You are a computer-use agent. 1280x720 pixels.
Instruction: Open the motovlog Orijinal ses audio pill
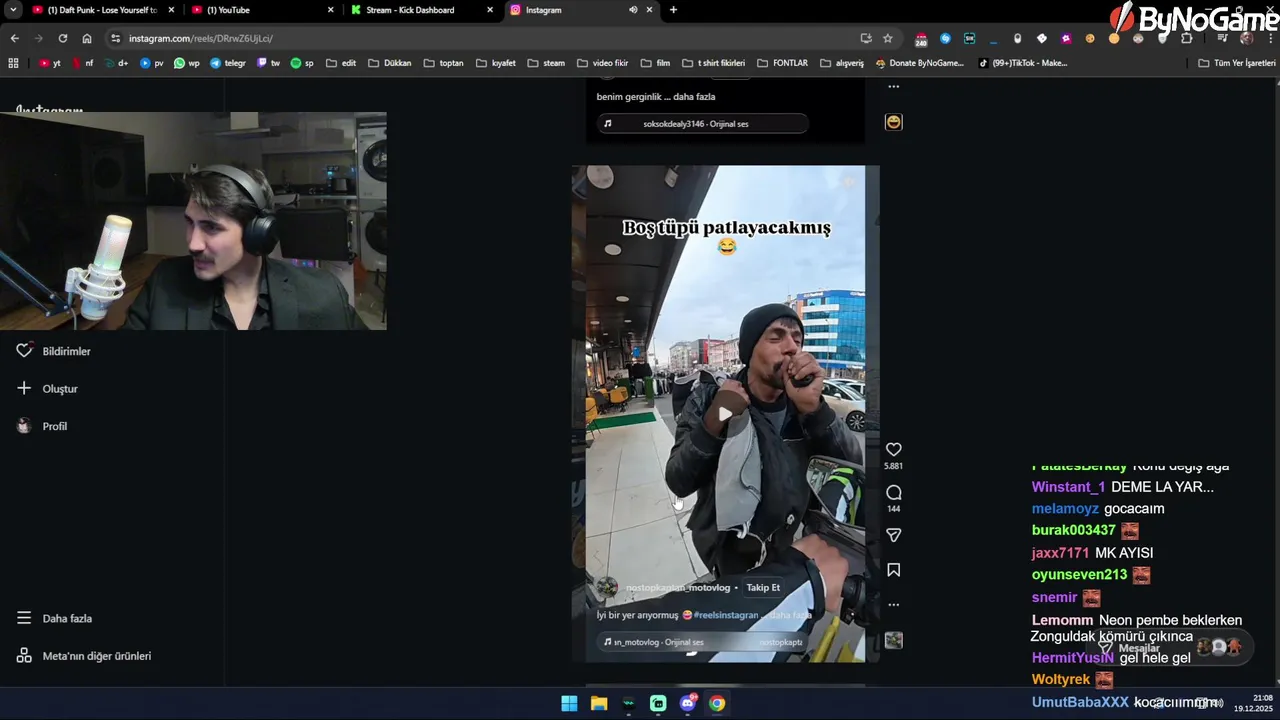click(703, 642)
